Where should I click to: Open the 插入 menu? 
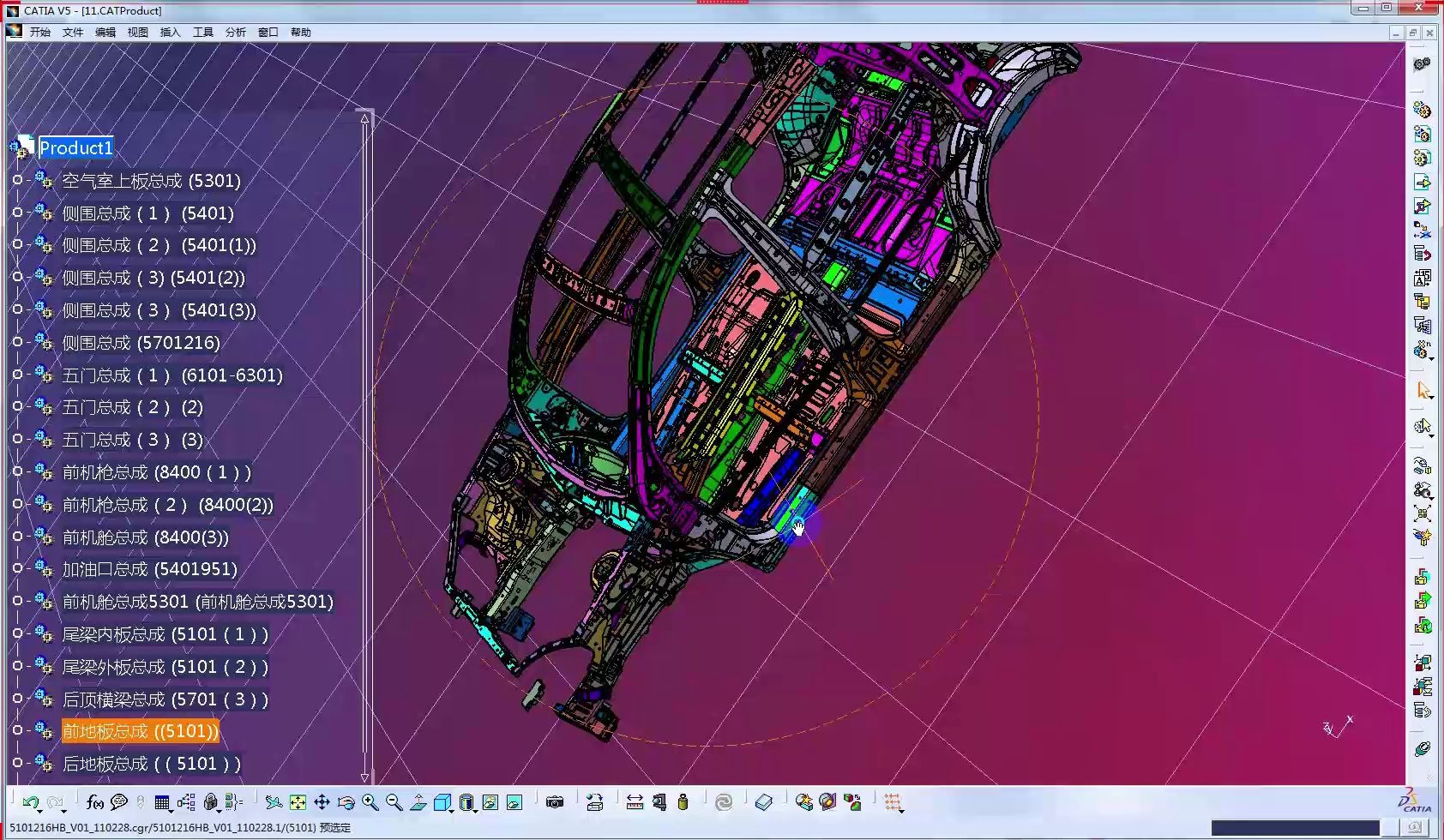171,32
